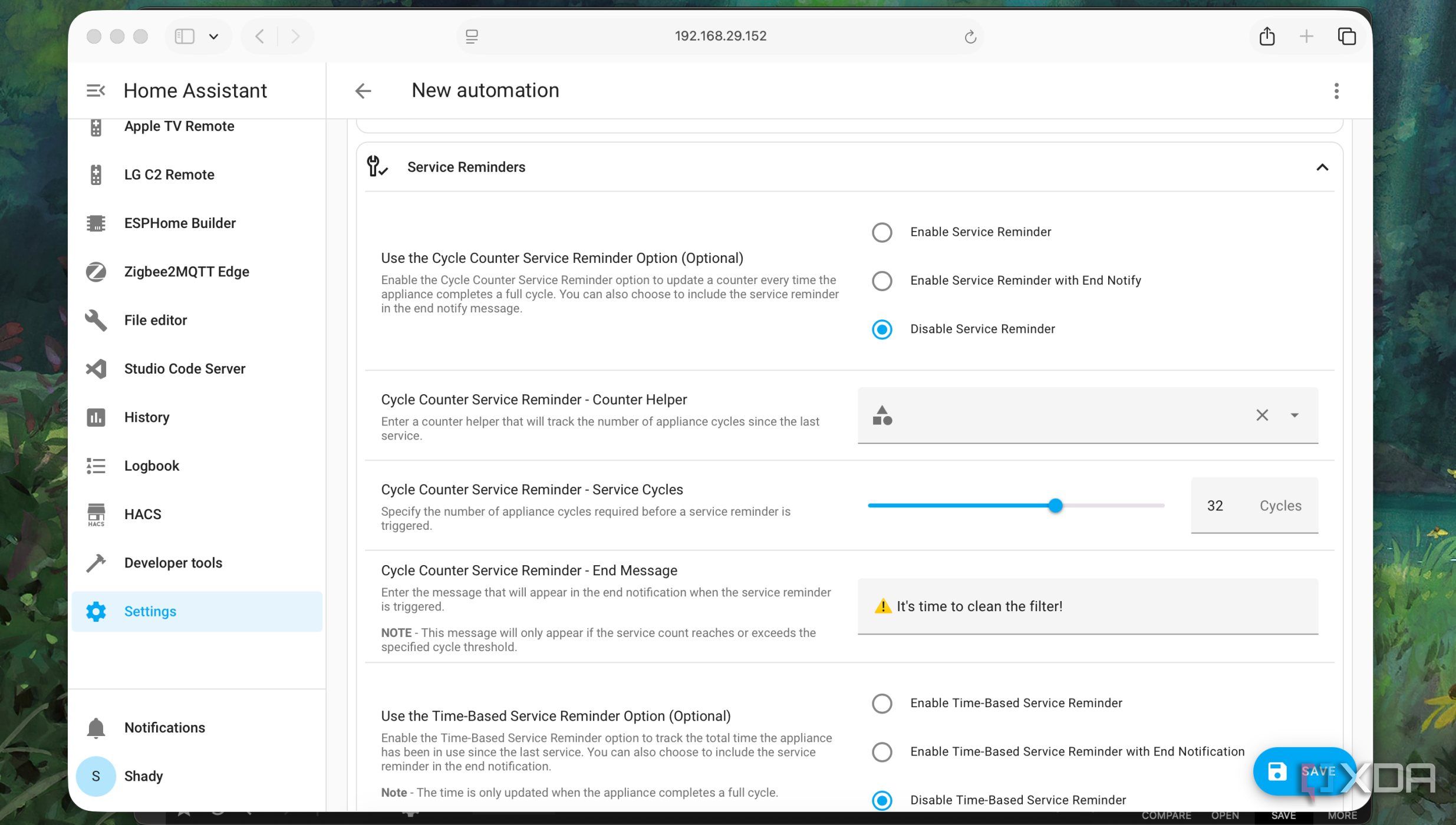Open the three-dot overflow menu

click(x=1336, y=91)
